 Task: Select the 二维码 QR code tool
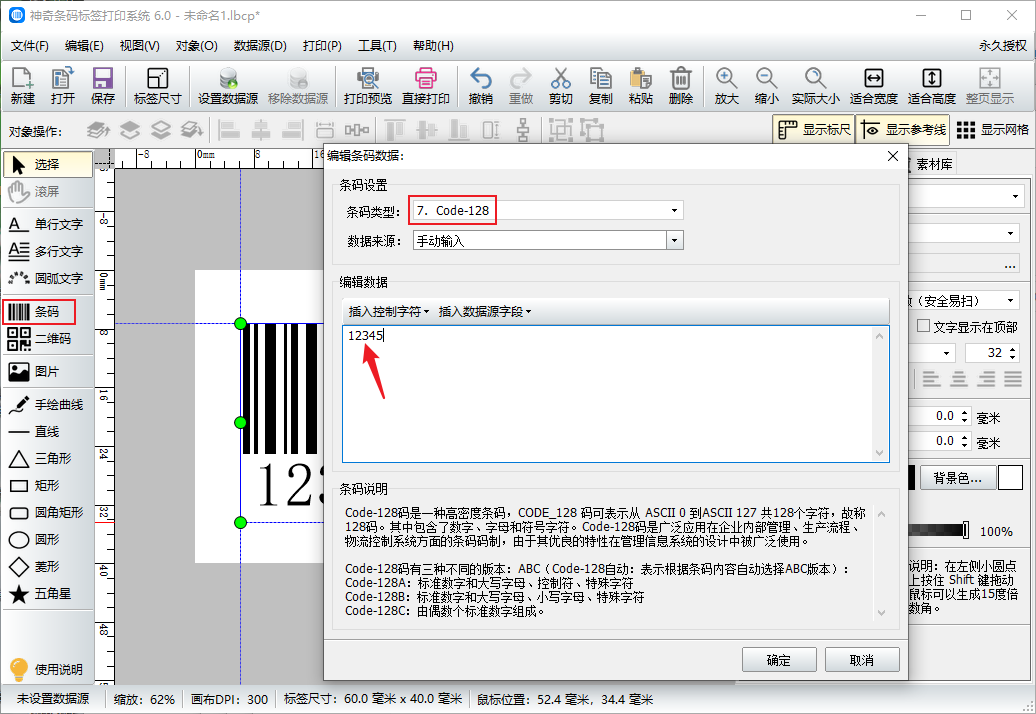tap(40, 339)
